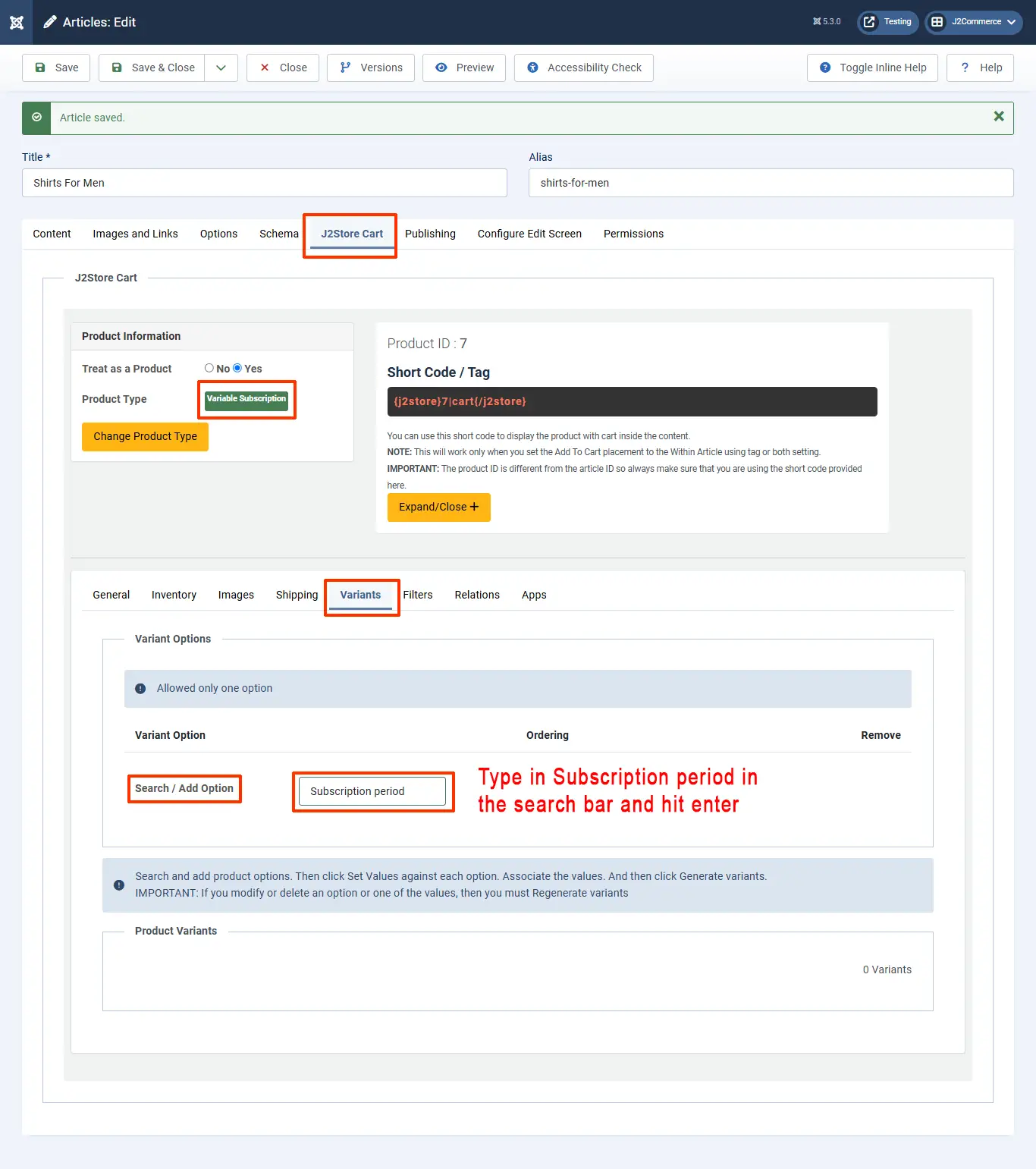This screenshot has height=1169, width=1036.
Task: Expand the Save & Close dropdown arrow
Action: (221, 68)
